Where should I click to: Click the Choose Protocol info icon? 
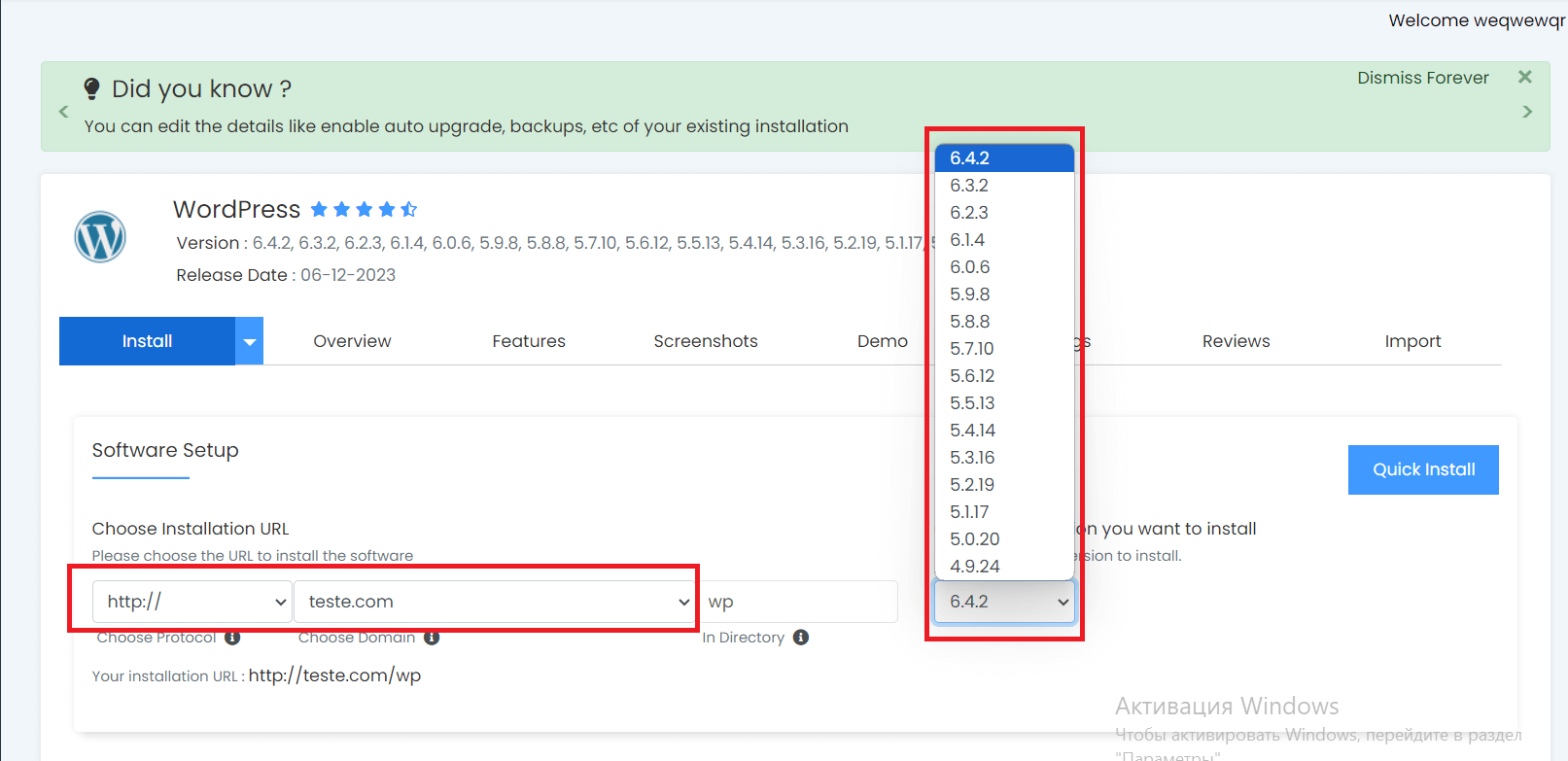(x=232, y=638)
